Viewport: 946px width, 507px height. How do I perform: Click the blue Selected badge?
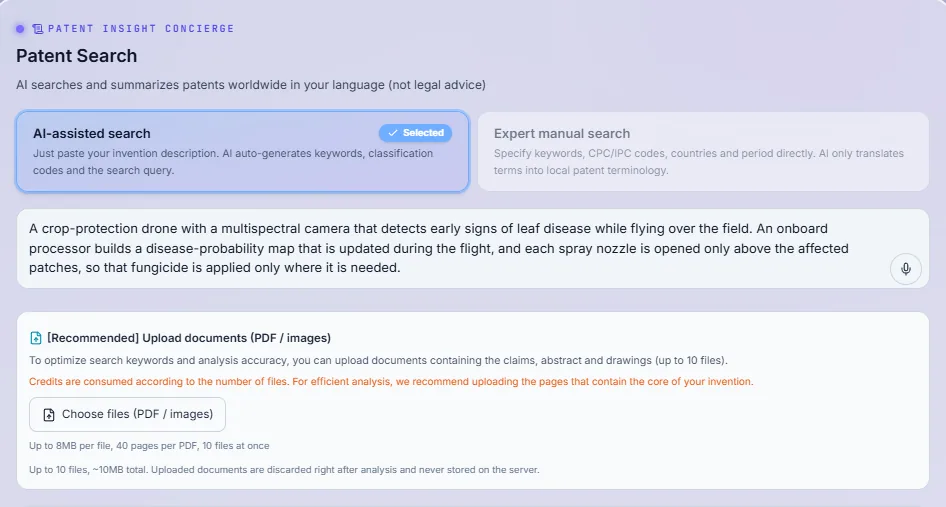pos(416,133)
